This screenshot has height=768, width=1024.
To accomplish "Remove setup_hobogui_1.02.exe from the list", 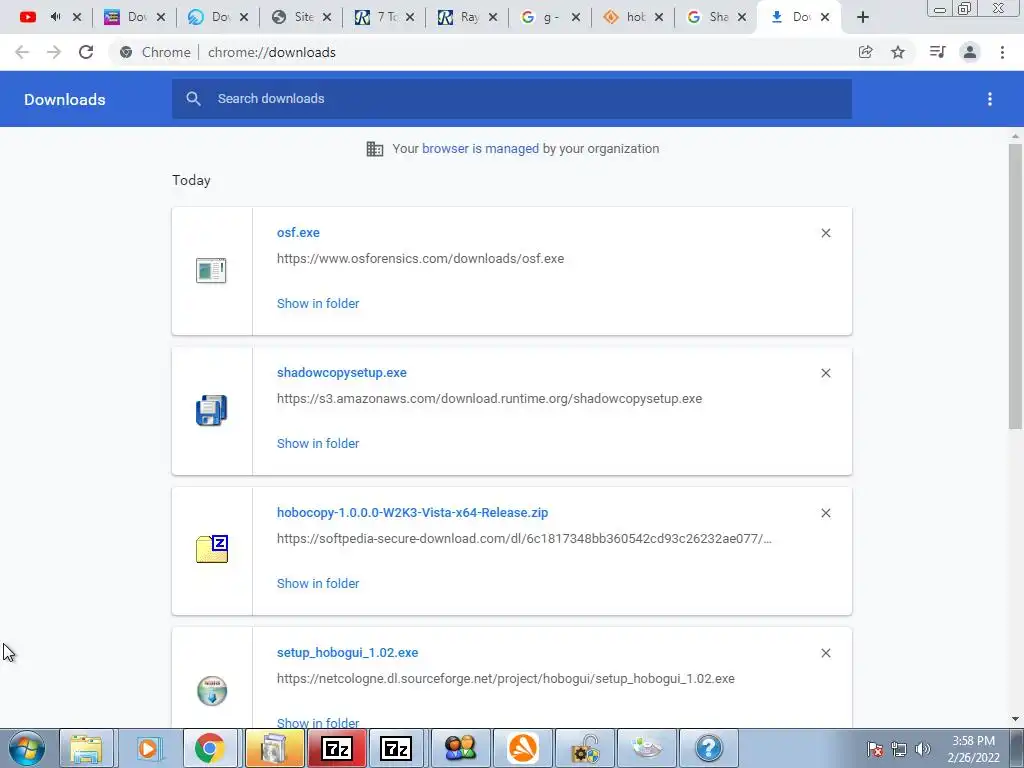I will tap(825, 653).
